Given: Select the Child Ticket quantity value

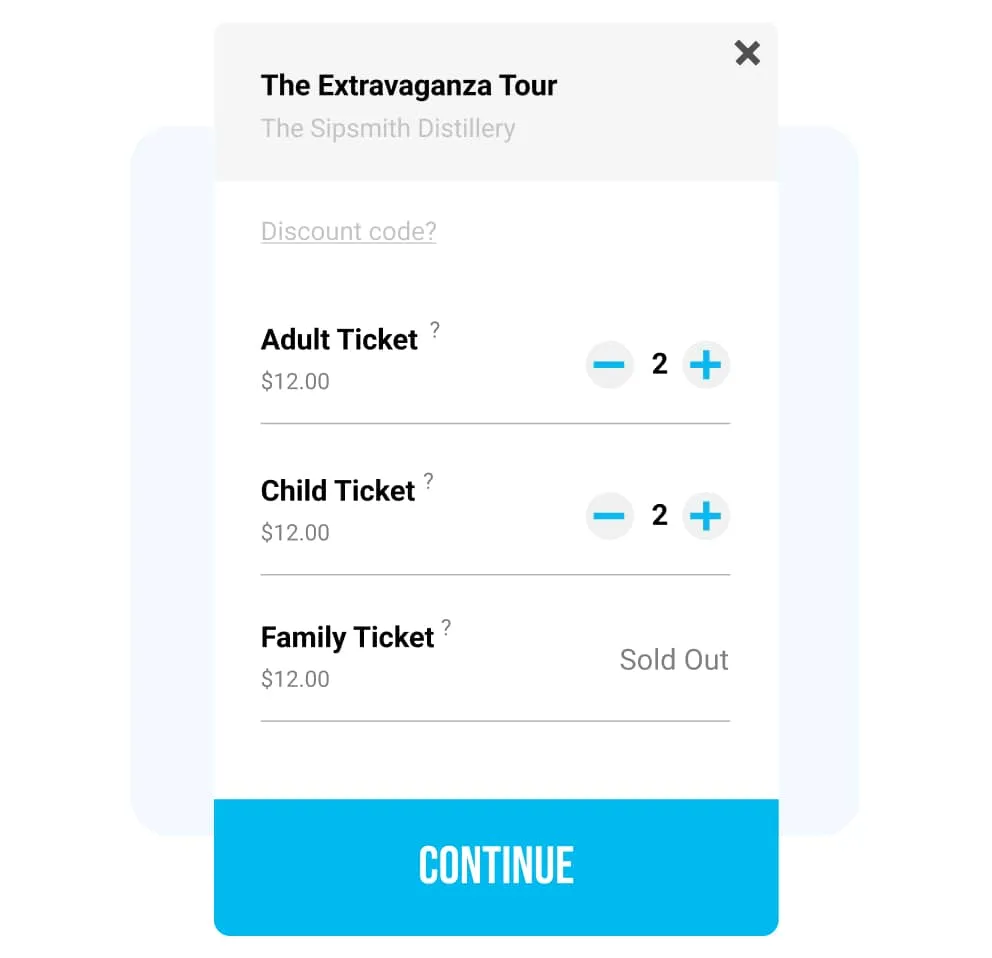Looking at the screenshot, I should pos(659,516).
